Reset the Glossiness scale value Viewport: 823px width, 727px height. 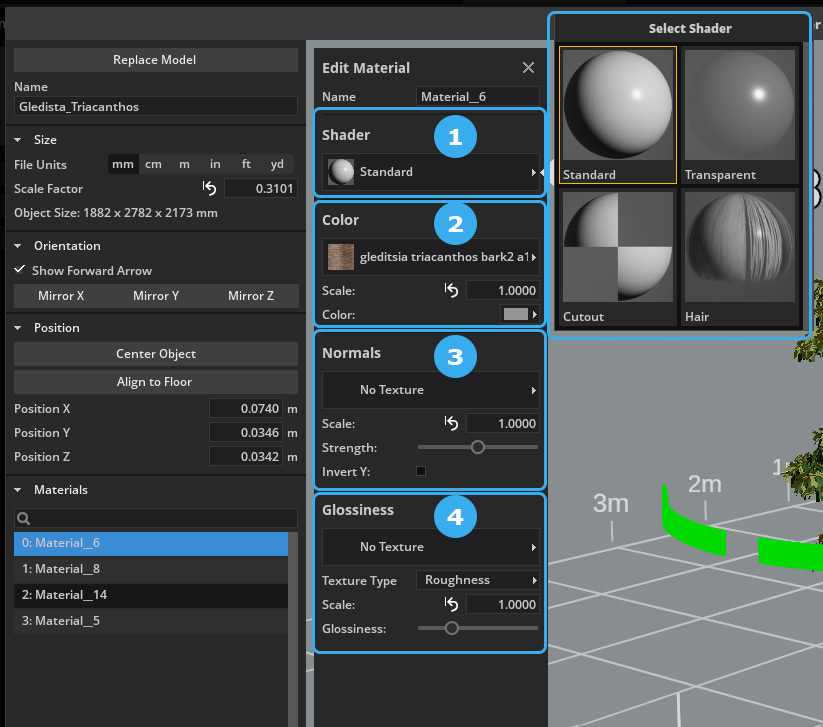[x=451, y=605]
